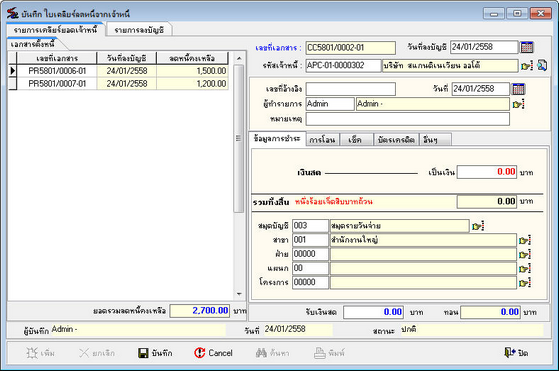Click the disabled add new button

pyautogui.click(x=40, y=353)
